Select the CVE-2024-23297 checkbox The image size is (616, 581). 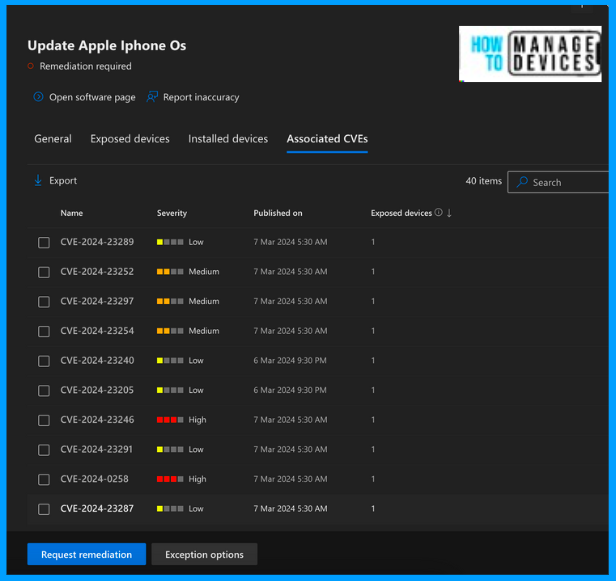click(x=44, y=302)
